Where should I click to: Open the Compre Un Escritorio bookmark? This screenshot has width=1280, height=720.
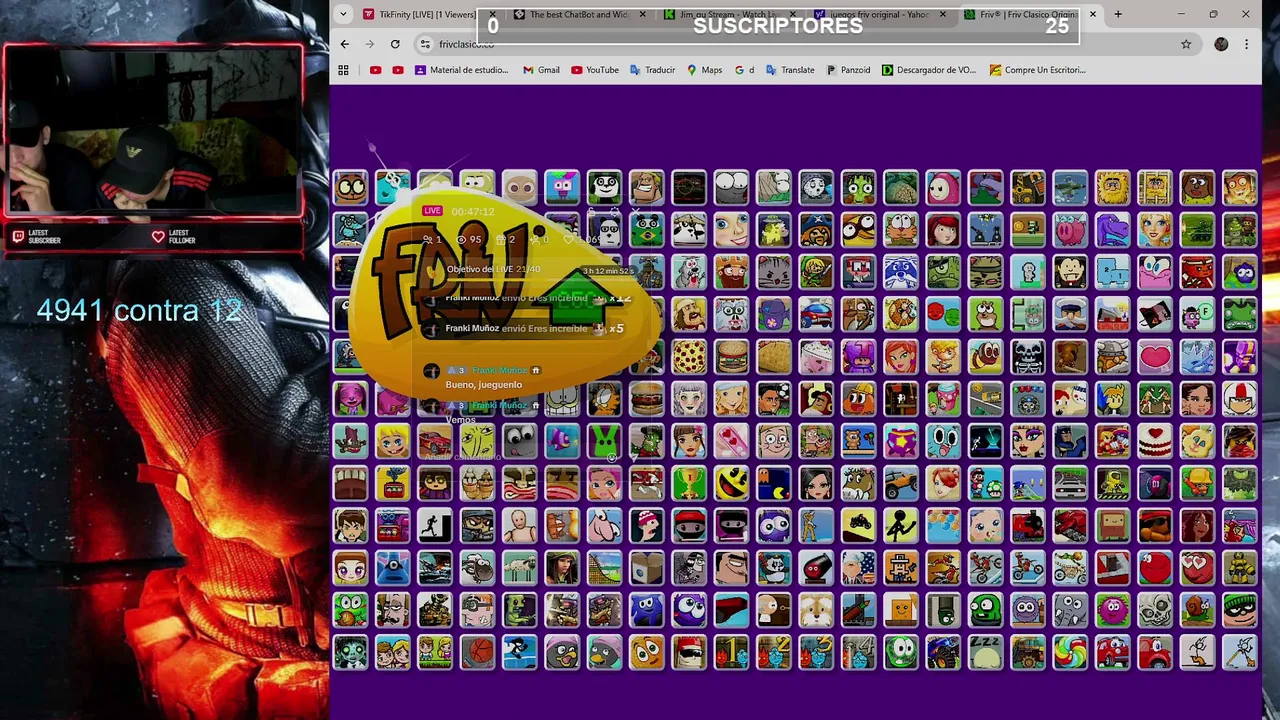pos(1037,70)
